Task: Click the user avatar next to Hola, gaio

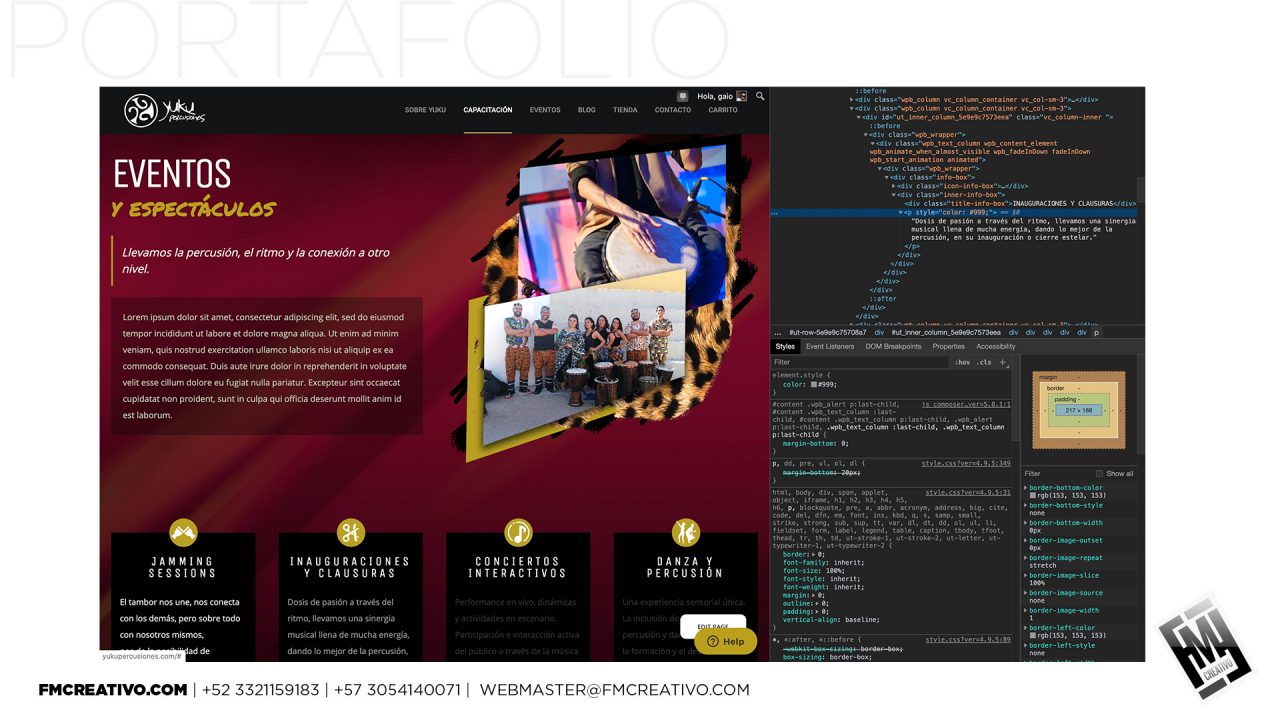Action: coord(741,96)
